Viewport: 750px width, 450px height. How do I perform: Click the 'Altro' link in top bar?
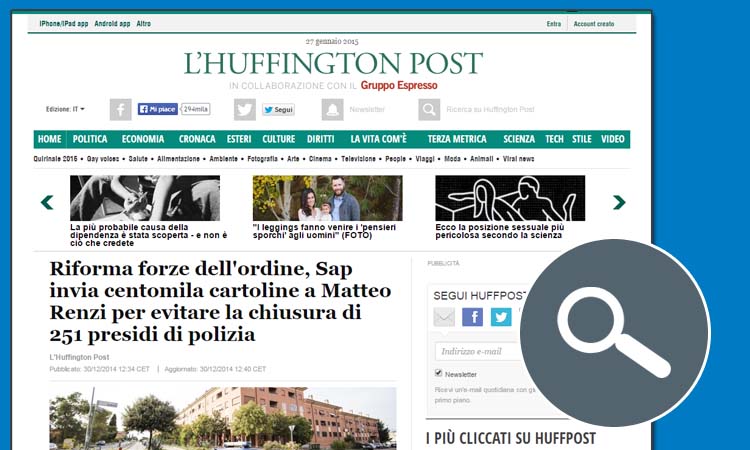[x=143, y=23]
